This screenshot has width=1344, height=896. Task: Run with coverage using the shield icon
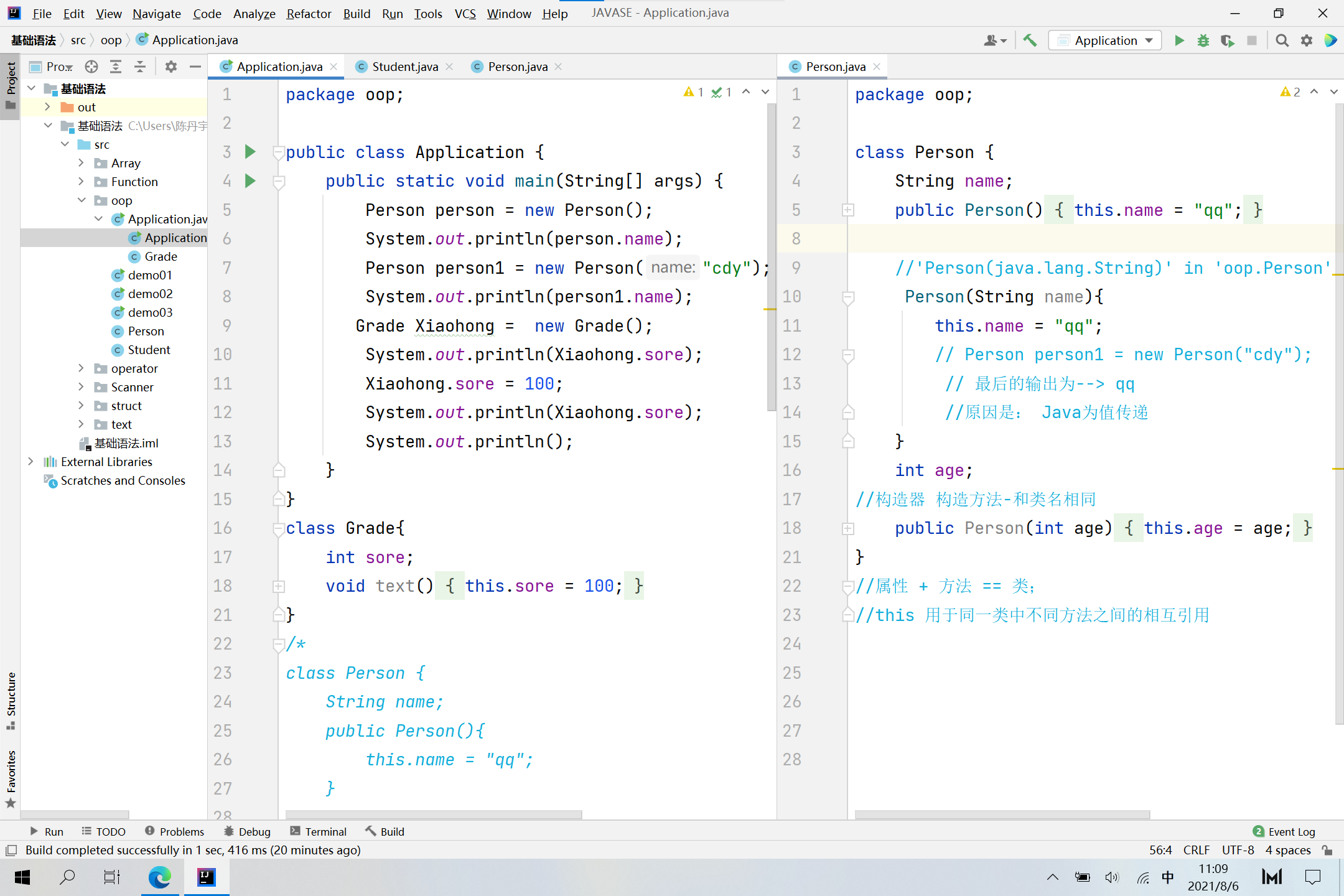pyautogui.click(x=1227, y=40)
